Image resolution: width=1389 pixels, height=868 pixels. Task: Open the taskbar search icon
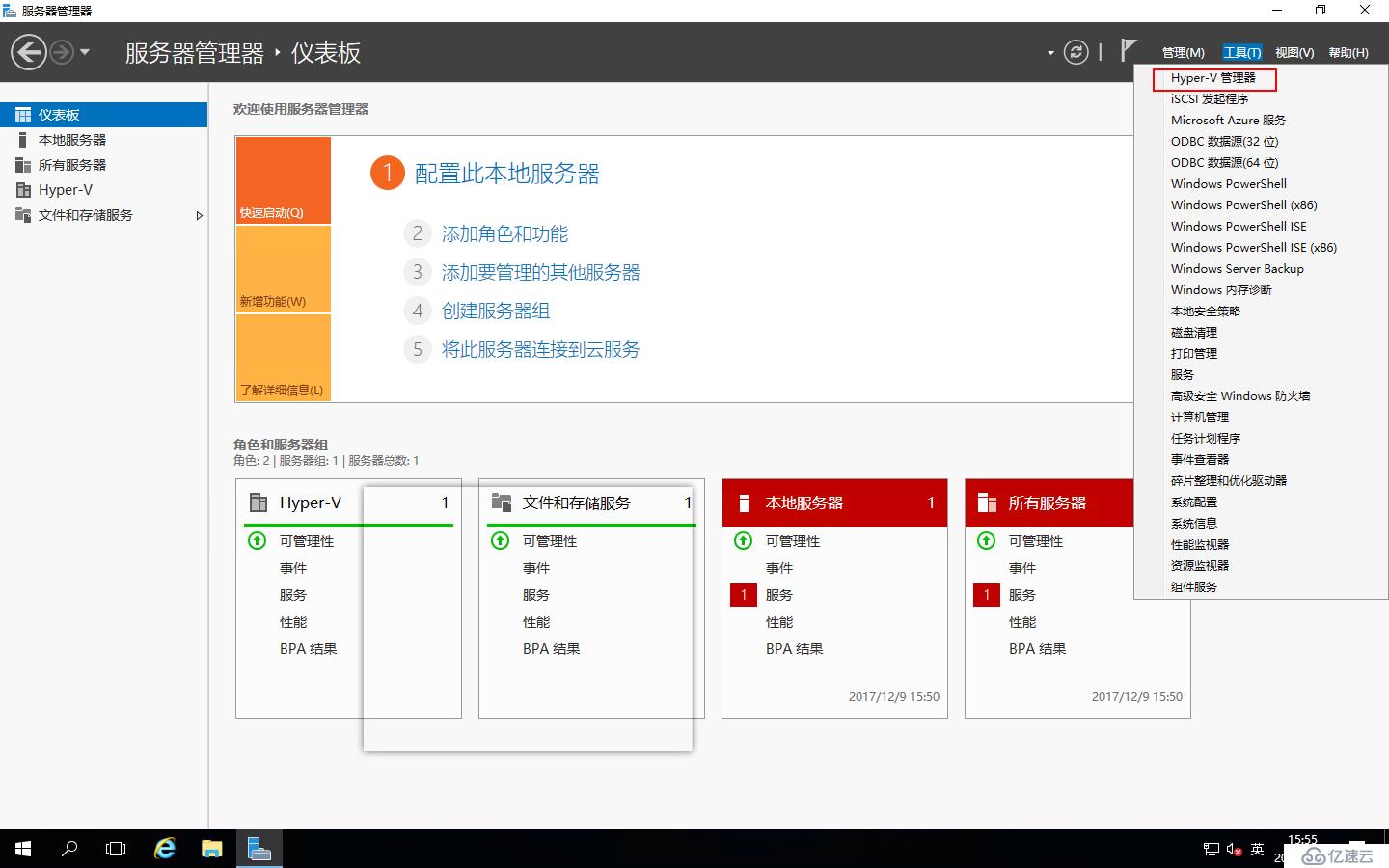[x=69, y=849]
